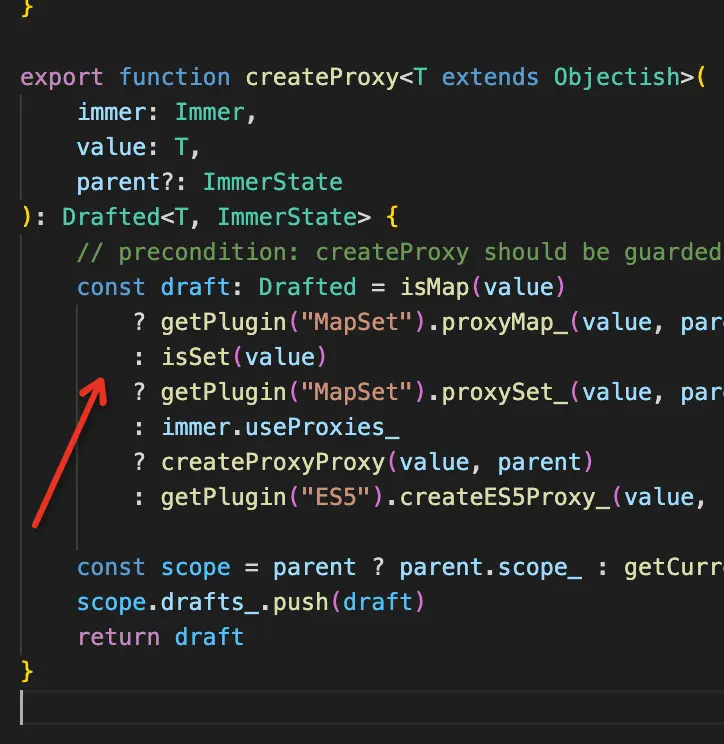This screenshot has width=724, height=744.
Task: Click the scope variable declaration
Action: [x=195, y=567]
